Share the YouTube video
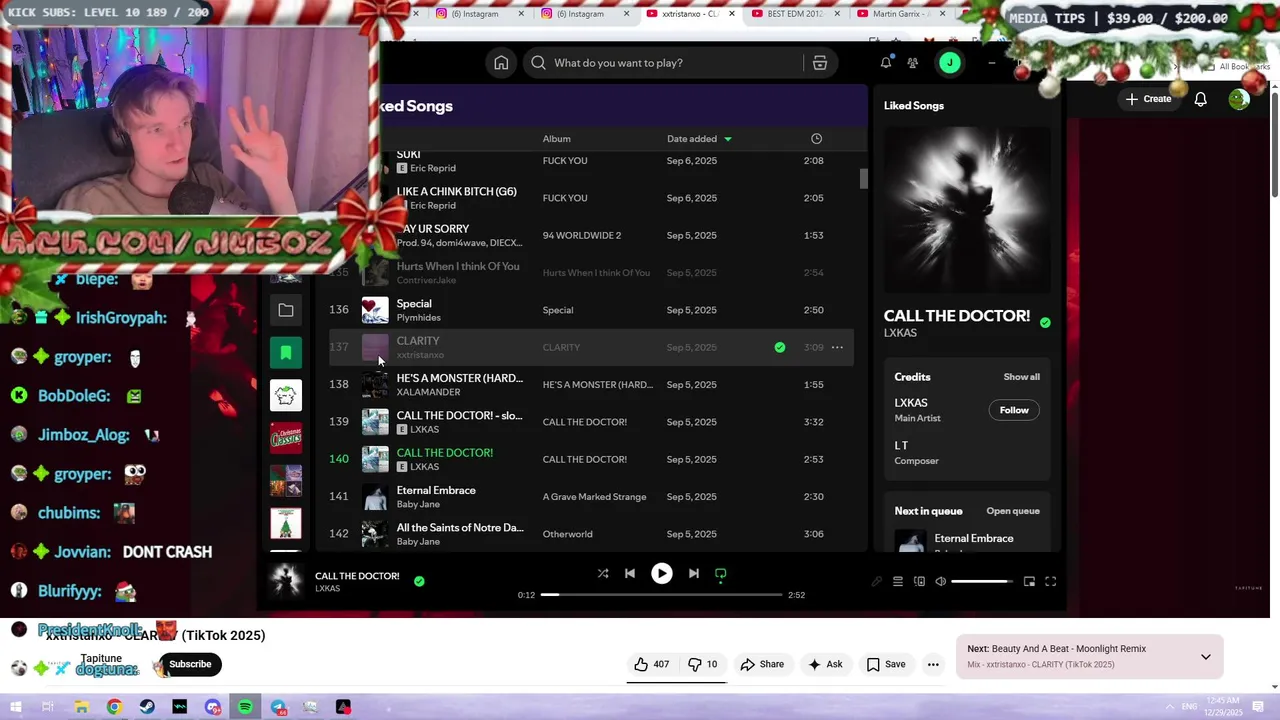This screenshot has height=720, width=1280. click(x=762, y=664)
